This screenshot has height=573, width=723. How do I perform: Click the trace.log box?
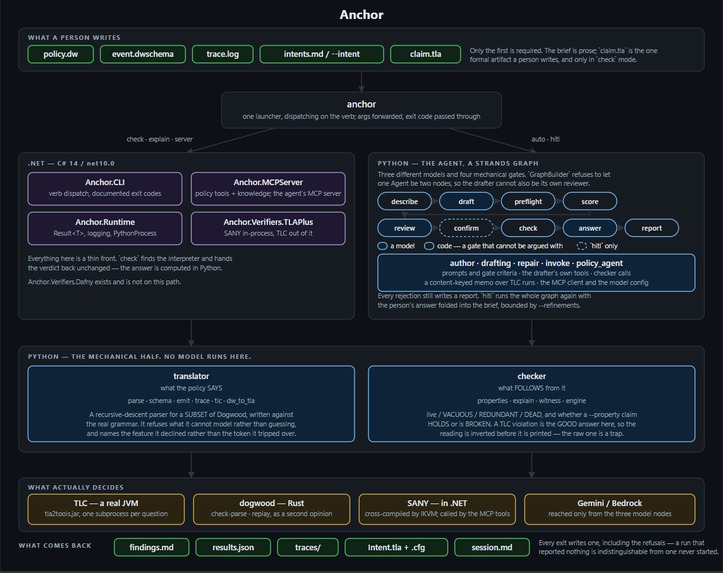[x=223, y=54]
